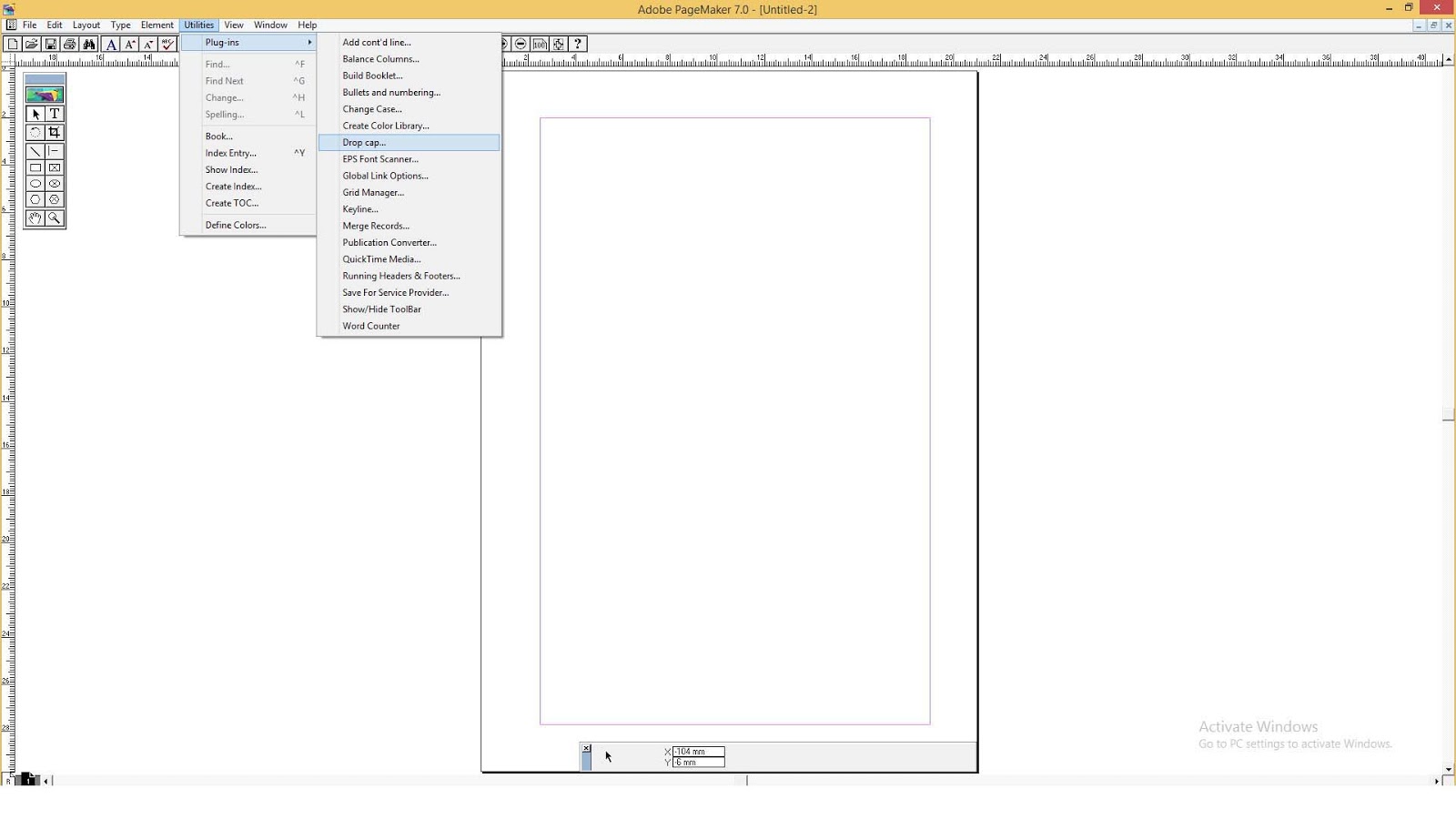Select EPS Font Scanner... plug-in
This screenshot has width=1456, height=819.
tap(409, 159)
